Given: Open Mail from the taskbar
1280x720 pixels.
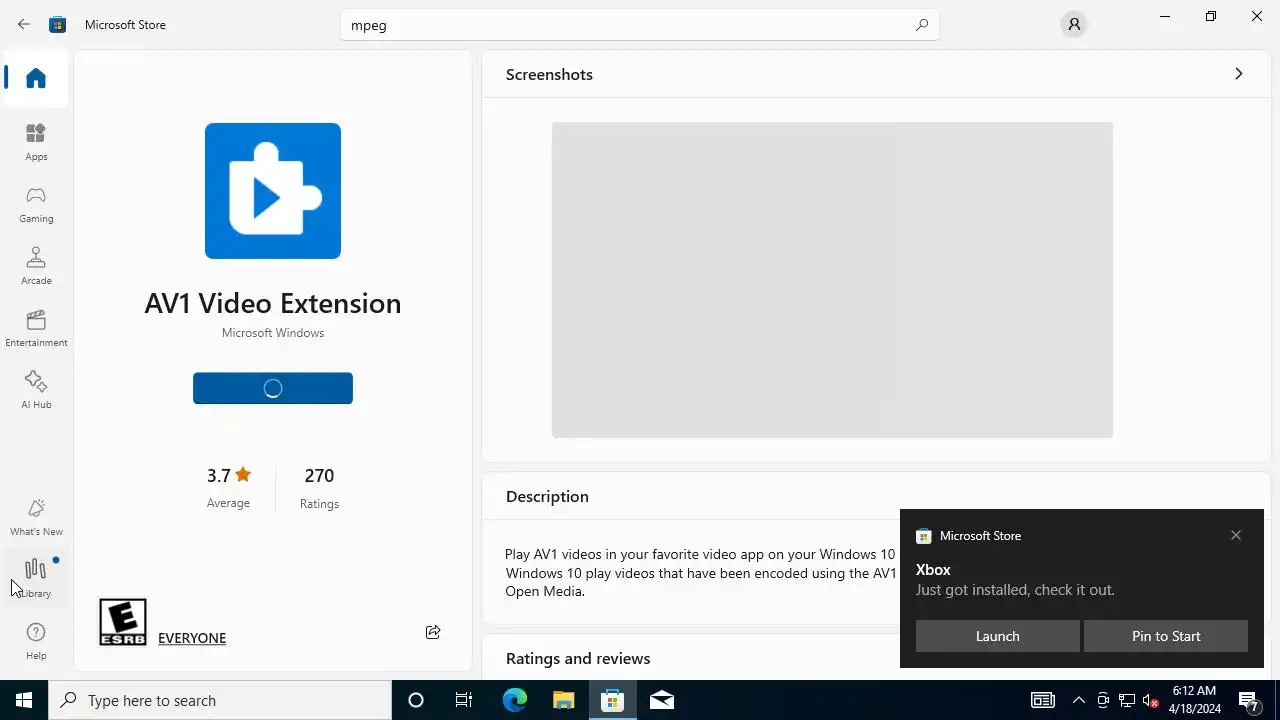Looking at the screenshot, I should pos(661,700).
